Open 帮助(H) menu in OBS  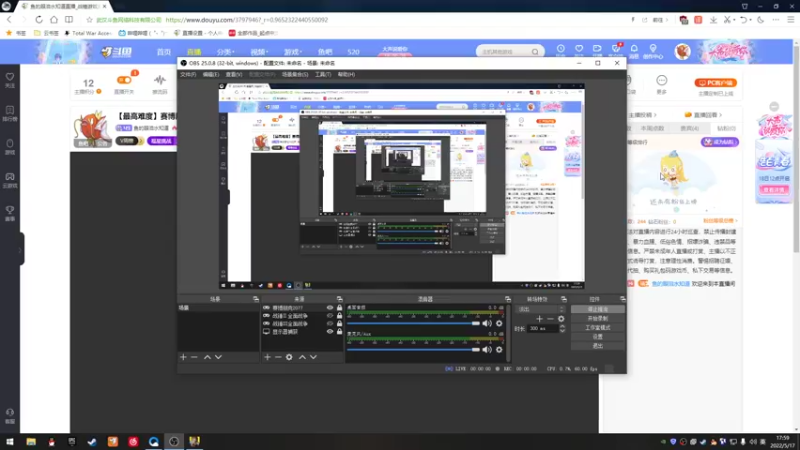click(x=346, y=74)
